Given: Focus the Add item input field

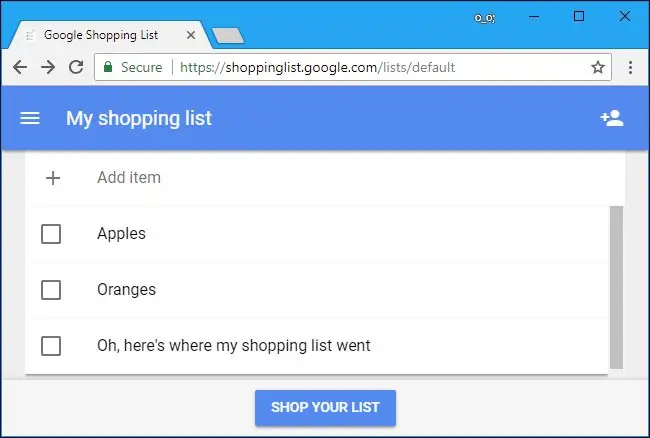Looking at the screenshot, I should [300, 178].
